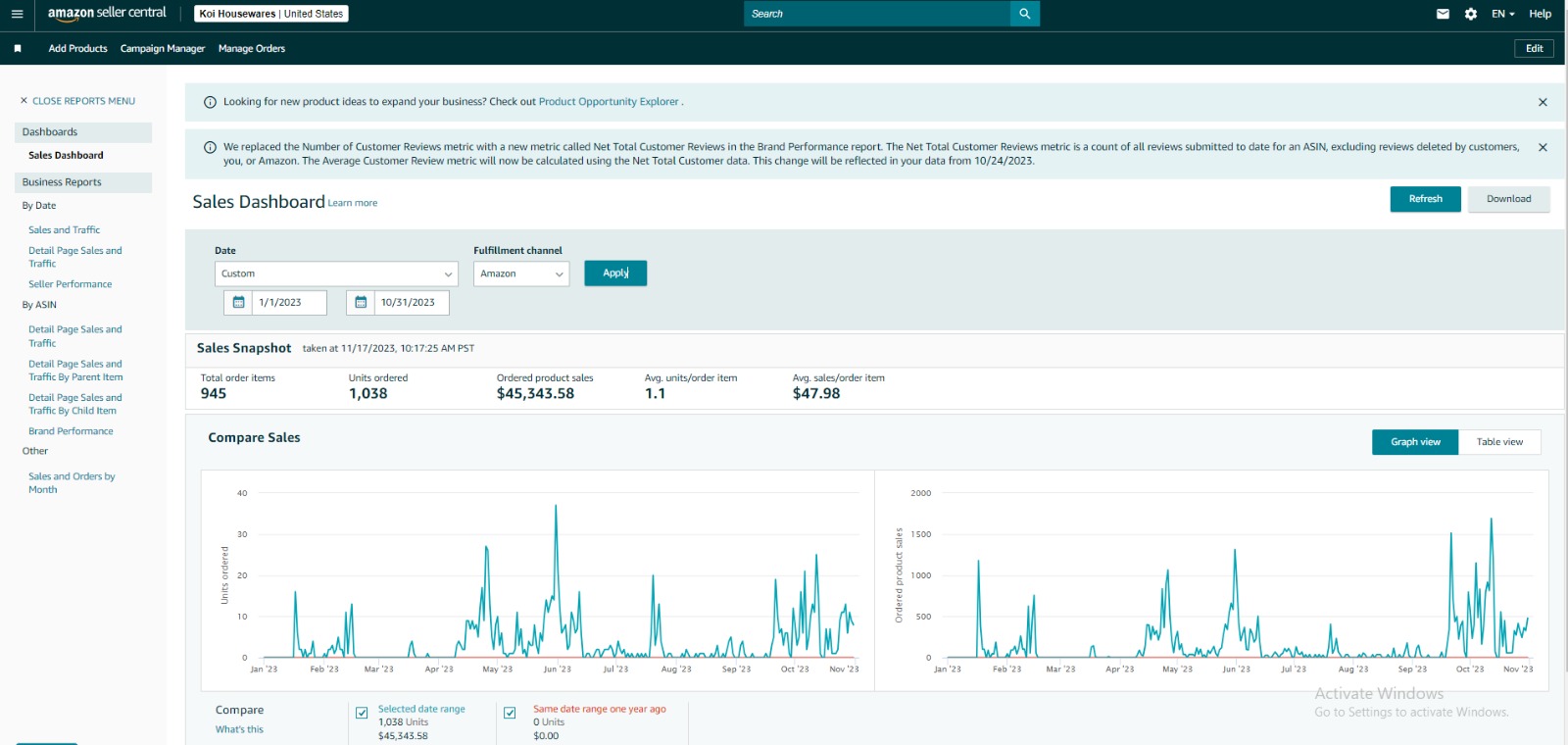The width and height of the screenshot is (1568, 745).
Task: Open By ASIN Detail Page Sales and Traffic
Action: [x=75, y=336]
